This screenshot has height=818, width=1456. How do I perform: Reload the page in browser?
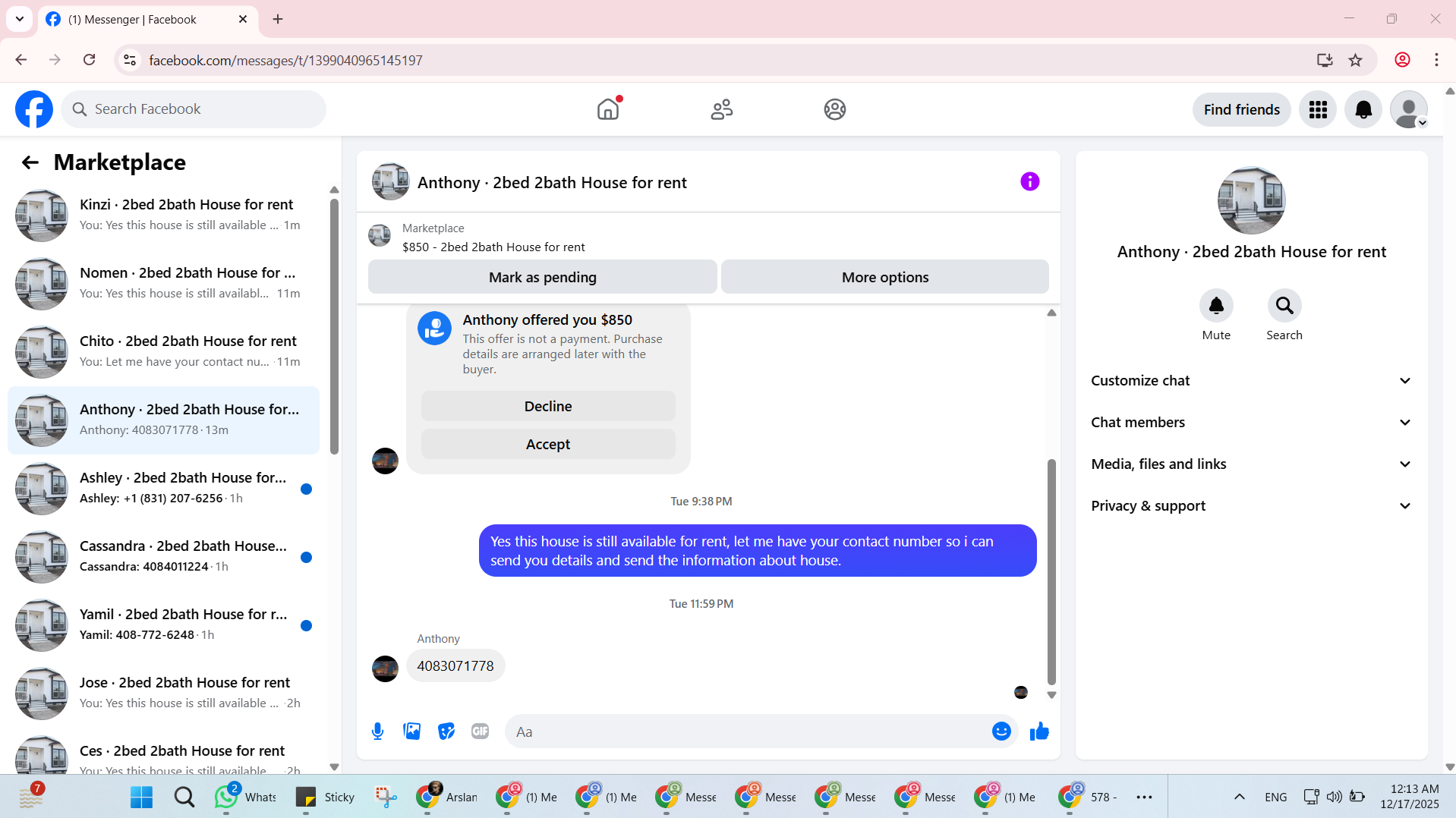coord(89,60)
